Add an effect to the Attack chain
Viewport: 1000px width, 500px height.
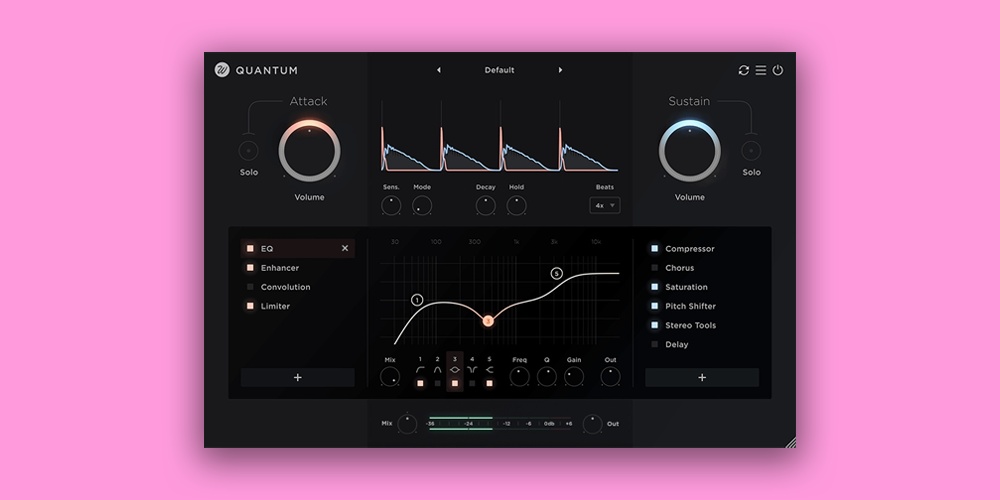click(x=297, y=377)
